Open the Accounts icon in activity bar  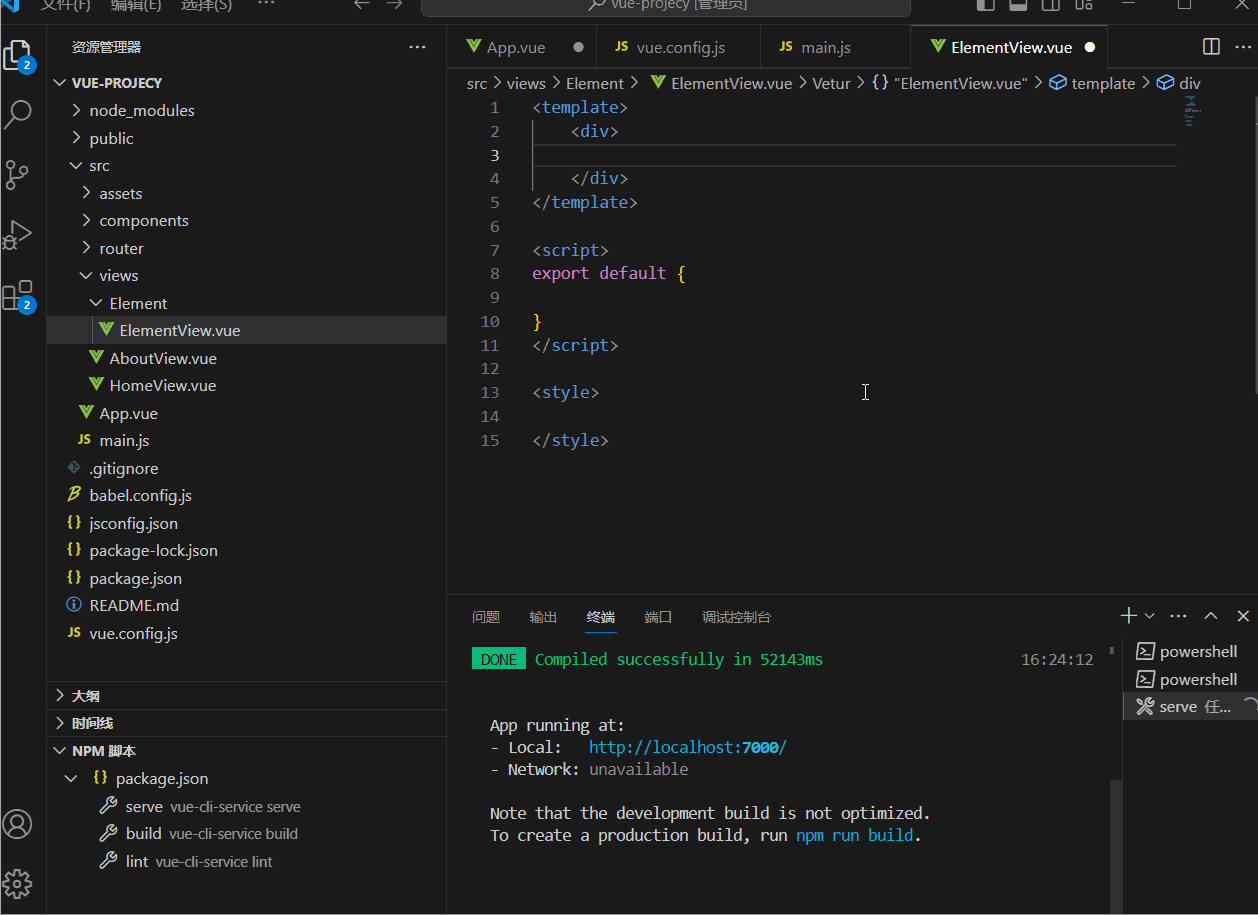[x=18, y=824]
